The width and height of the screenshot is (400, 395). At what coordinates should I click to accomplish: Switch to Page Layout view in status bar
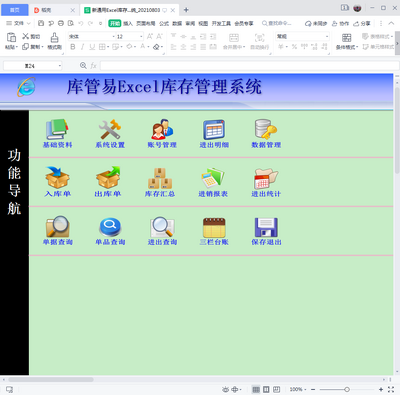click(x=266, y=389)
